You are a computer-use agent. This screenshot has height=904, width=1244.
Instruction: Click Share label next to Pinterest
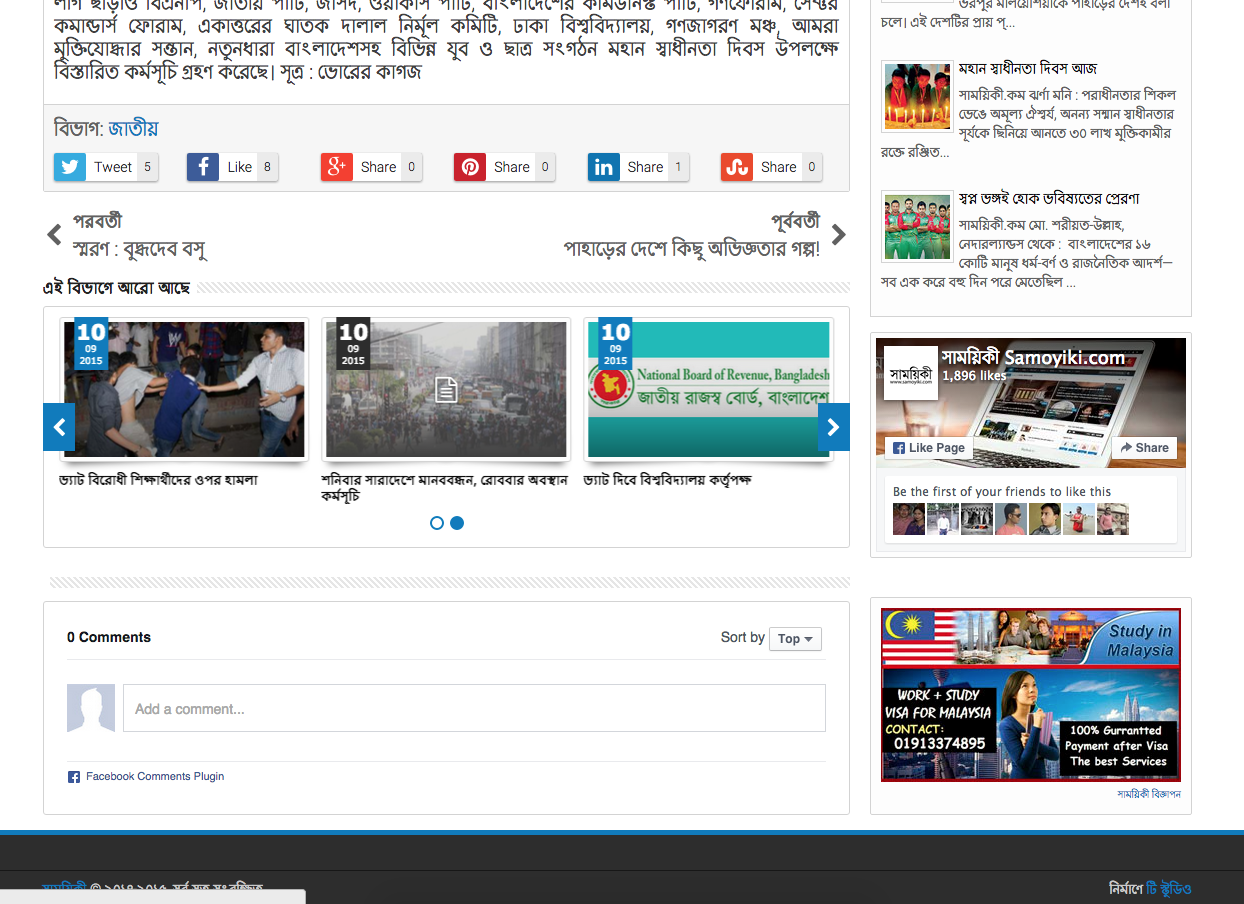[512, 167]
